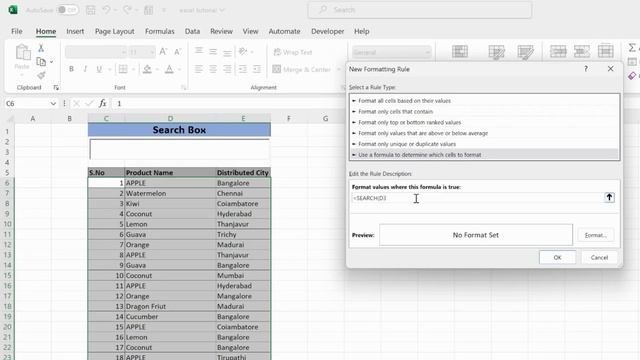Viewport: 640px width, 360px height.
Task: Toggle Bold formatting
Action: 71,69
